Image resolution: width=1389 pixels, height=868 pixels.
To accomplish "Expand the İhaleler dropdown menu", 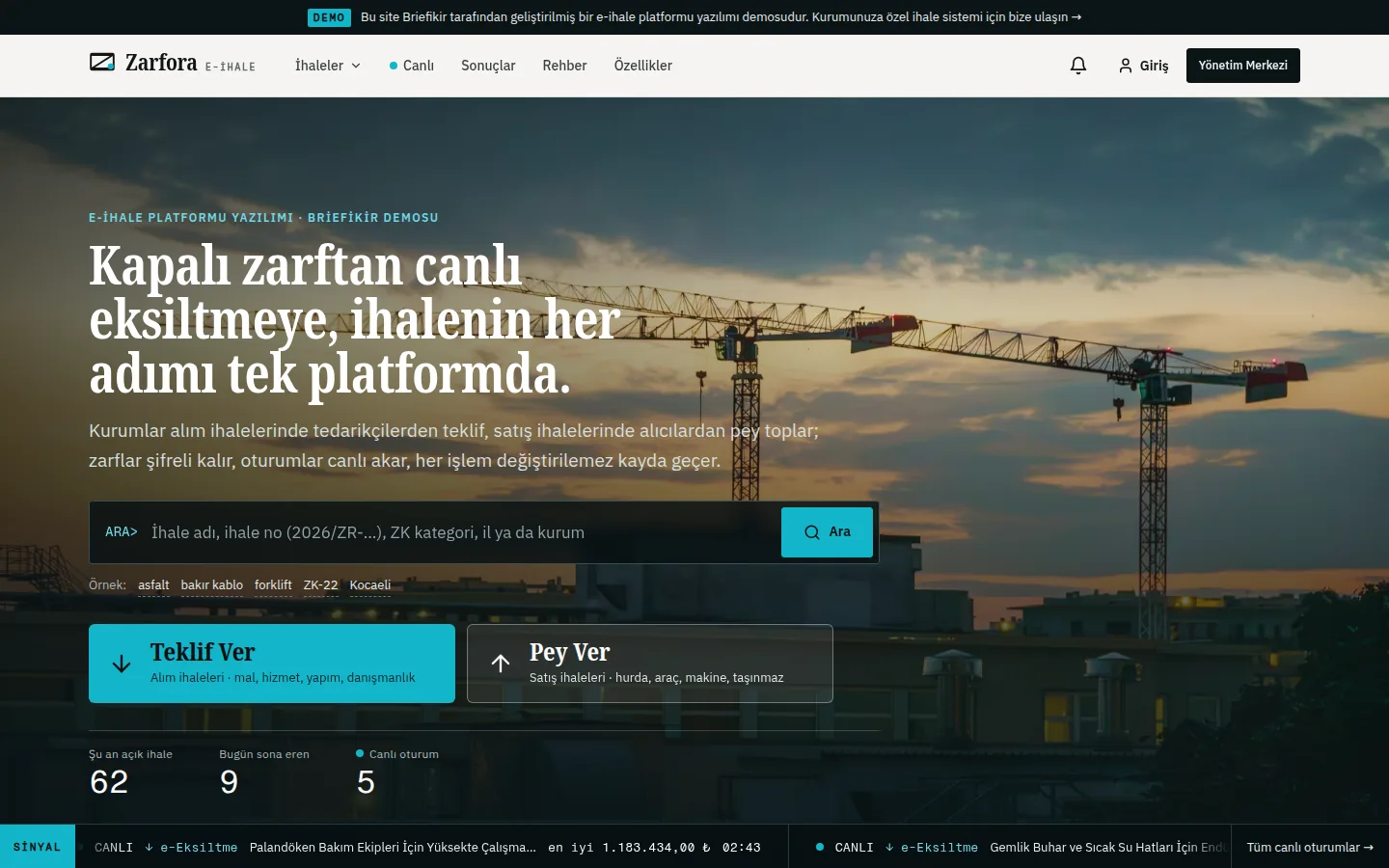I will [328, 66].
